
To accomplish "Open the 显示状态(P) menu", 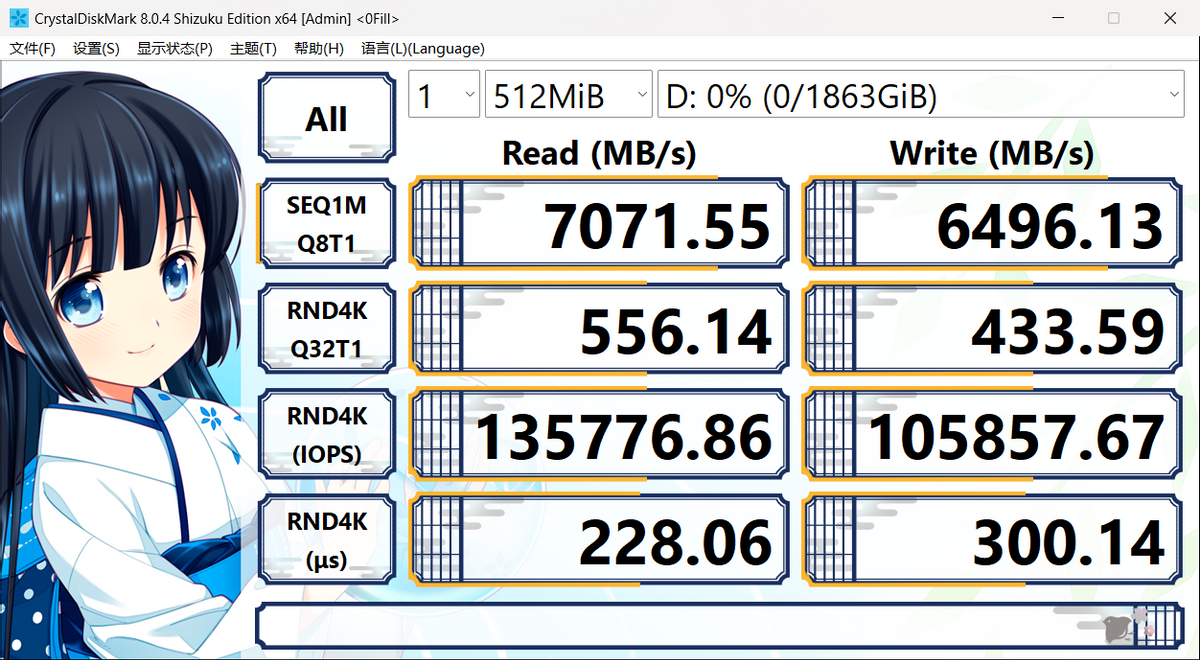I will pos(175,48).
